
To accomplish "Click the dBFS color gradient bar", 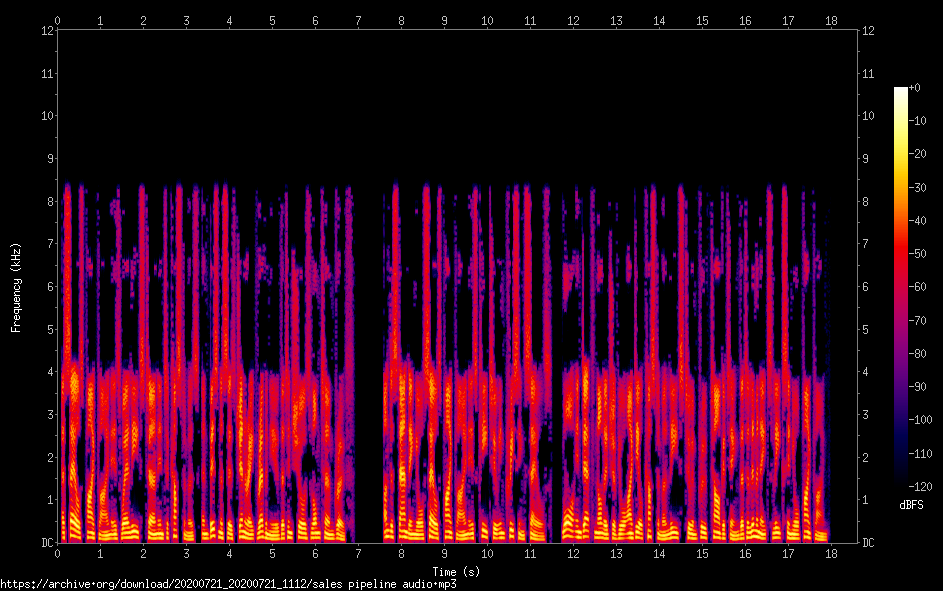I will point(900,287).
